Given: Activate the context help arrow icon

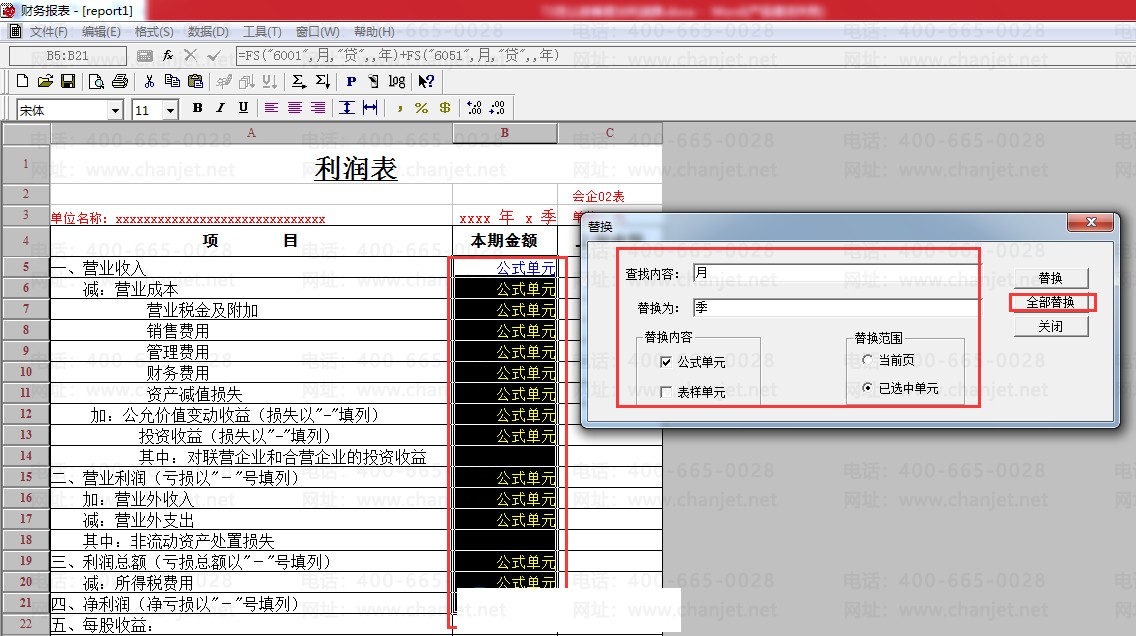Looking at the screenshot, I should [426, 81].
